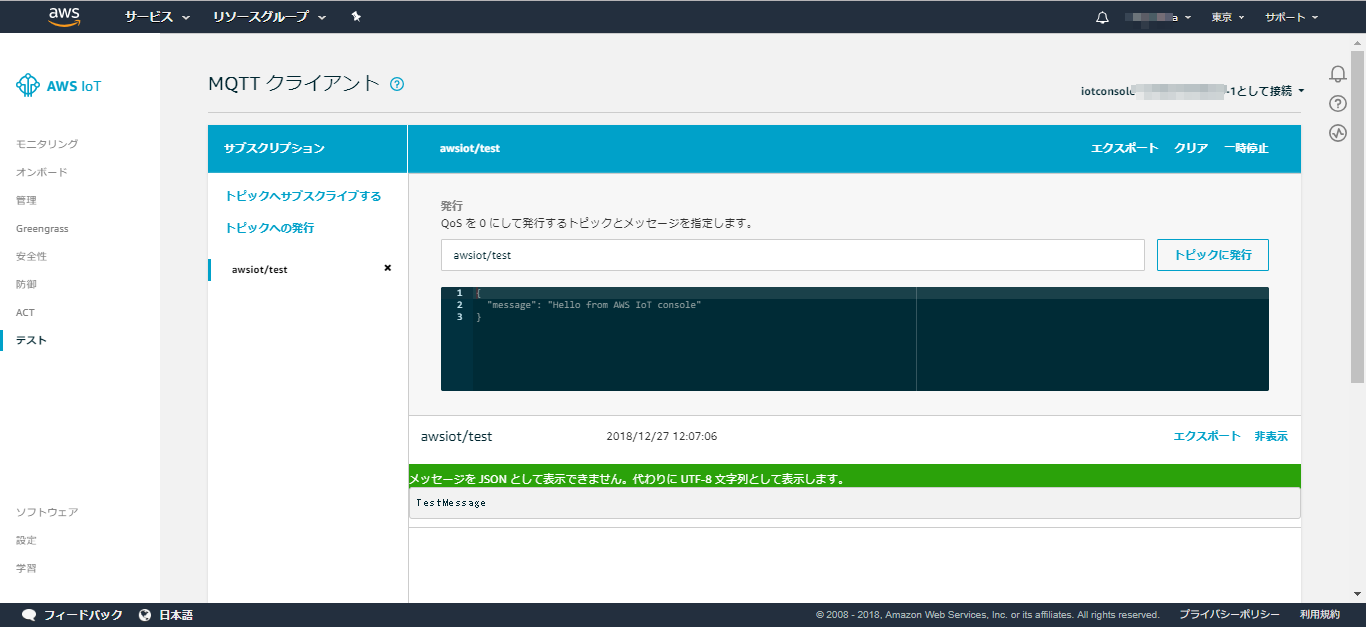
Task: Open the account name dropdown
Action: click(1157, 17)
